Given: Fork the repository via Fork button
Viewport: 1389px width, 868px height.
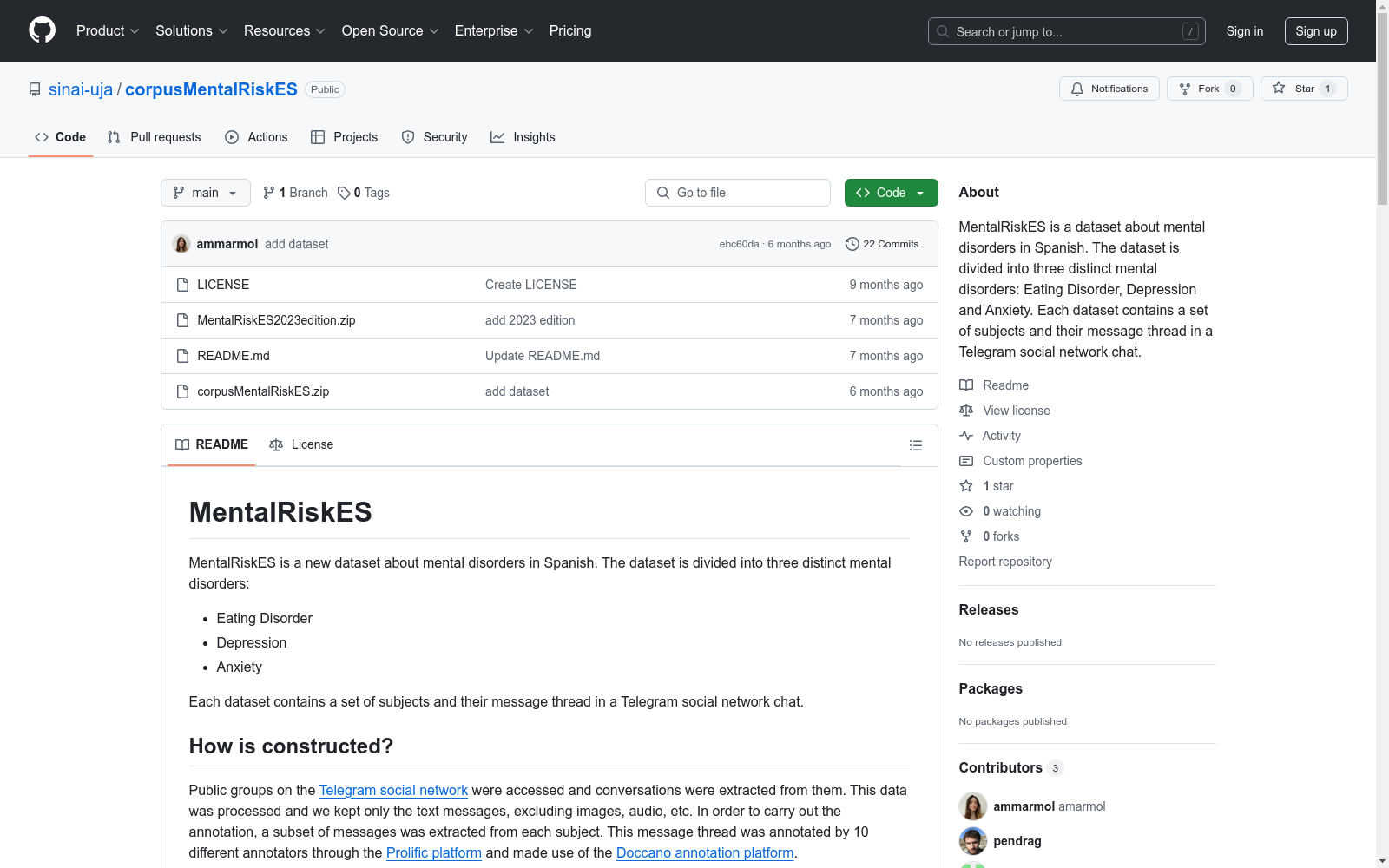Looking at the screenshot, I should point(1209,89).
